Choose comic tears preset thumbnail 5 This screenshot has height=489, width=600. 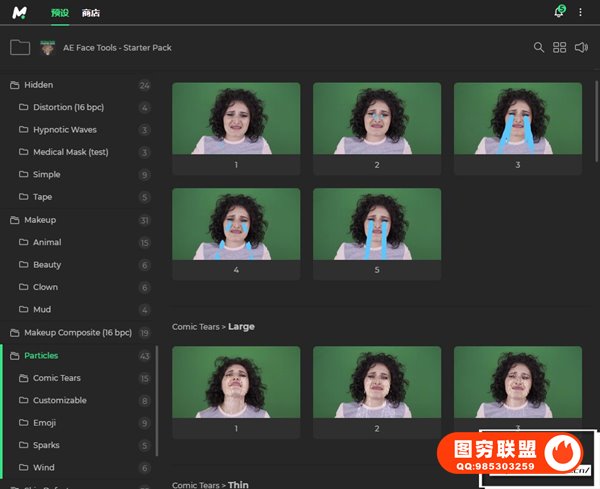(377, 224)
